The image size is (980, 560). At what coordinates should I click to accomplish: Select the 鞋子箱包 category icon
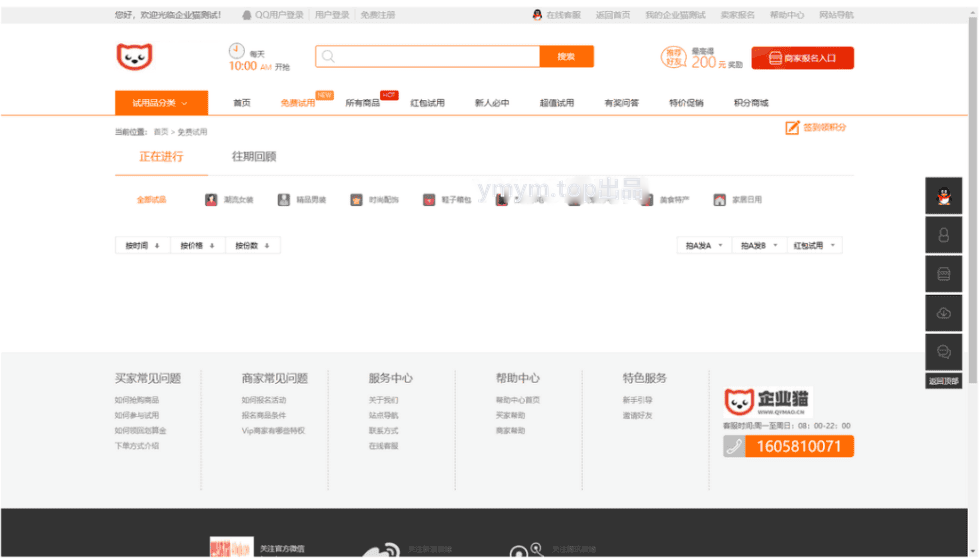pos(429,200)
